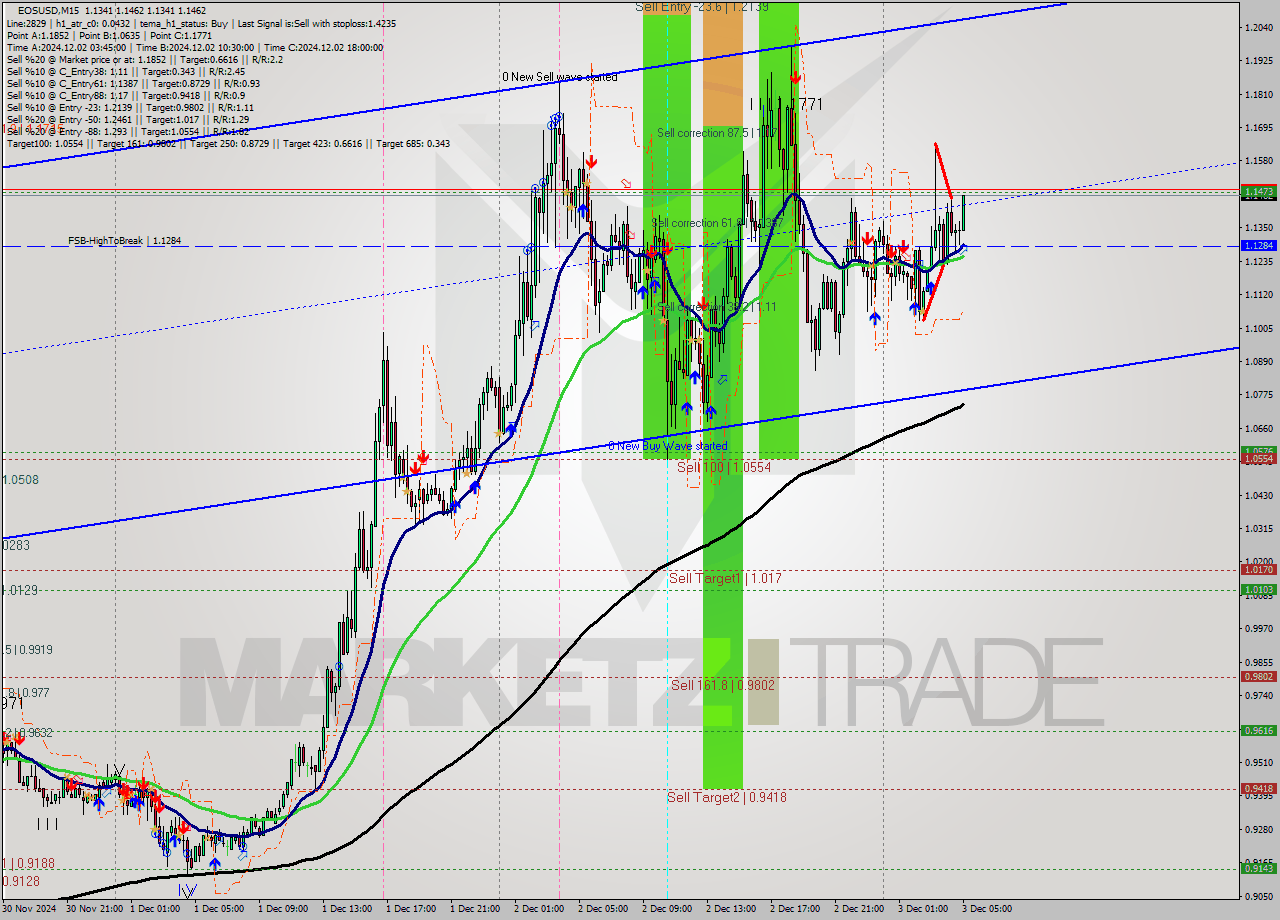Click the 'Sell Target2 | 0.9418' label
The image size is (1280, 920).
(727, 797)
